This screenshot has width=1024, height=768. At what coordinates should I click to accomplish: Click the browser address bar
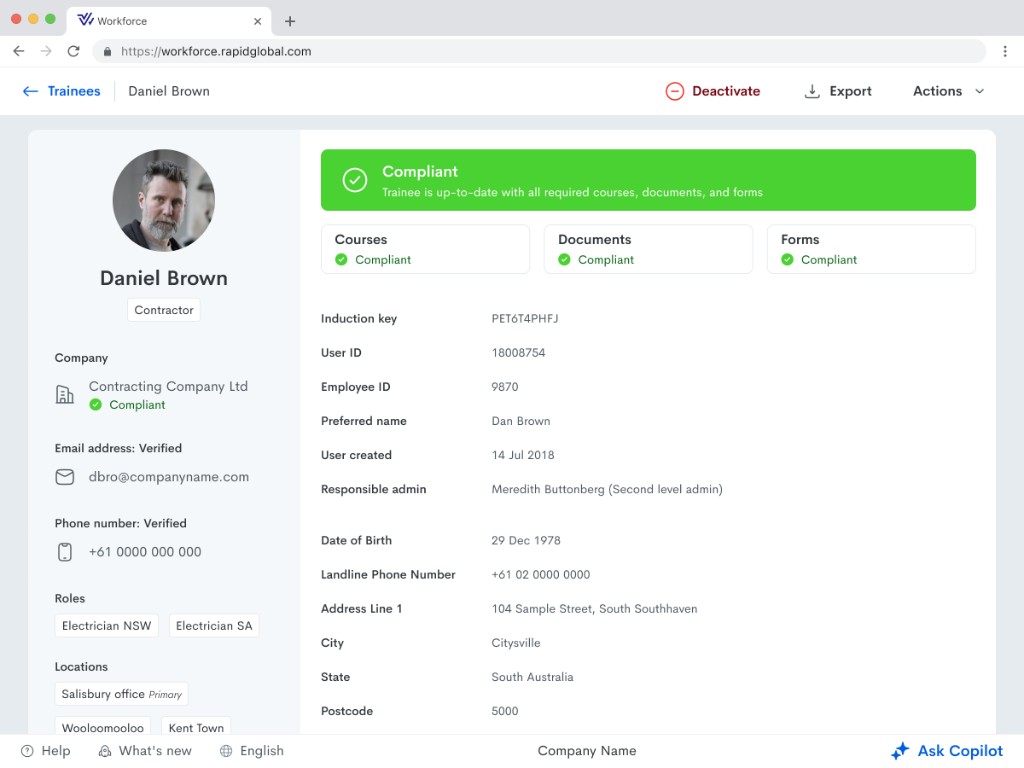click(539, 52)
